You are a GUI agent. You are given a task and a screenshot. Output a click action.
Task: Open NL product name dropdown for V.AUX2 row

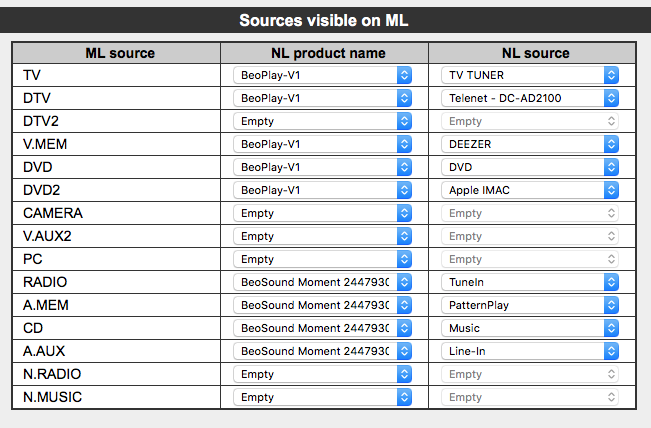322,236
